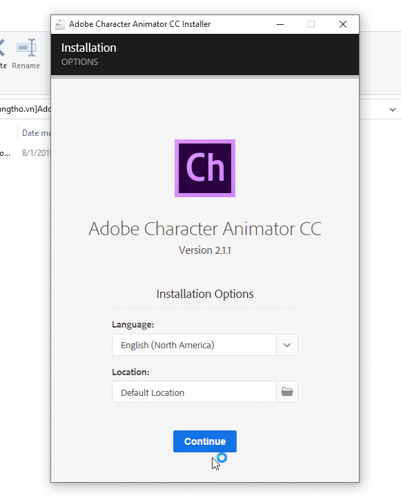
Task: Click the Installation Options heading
Action: coord(205,294)
